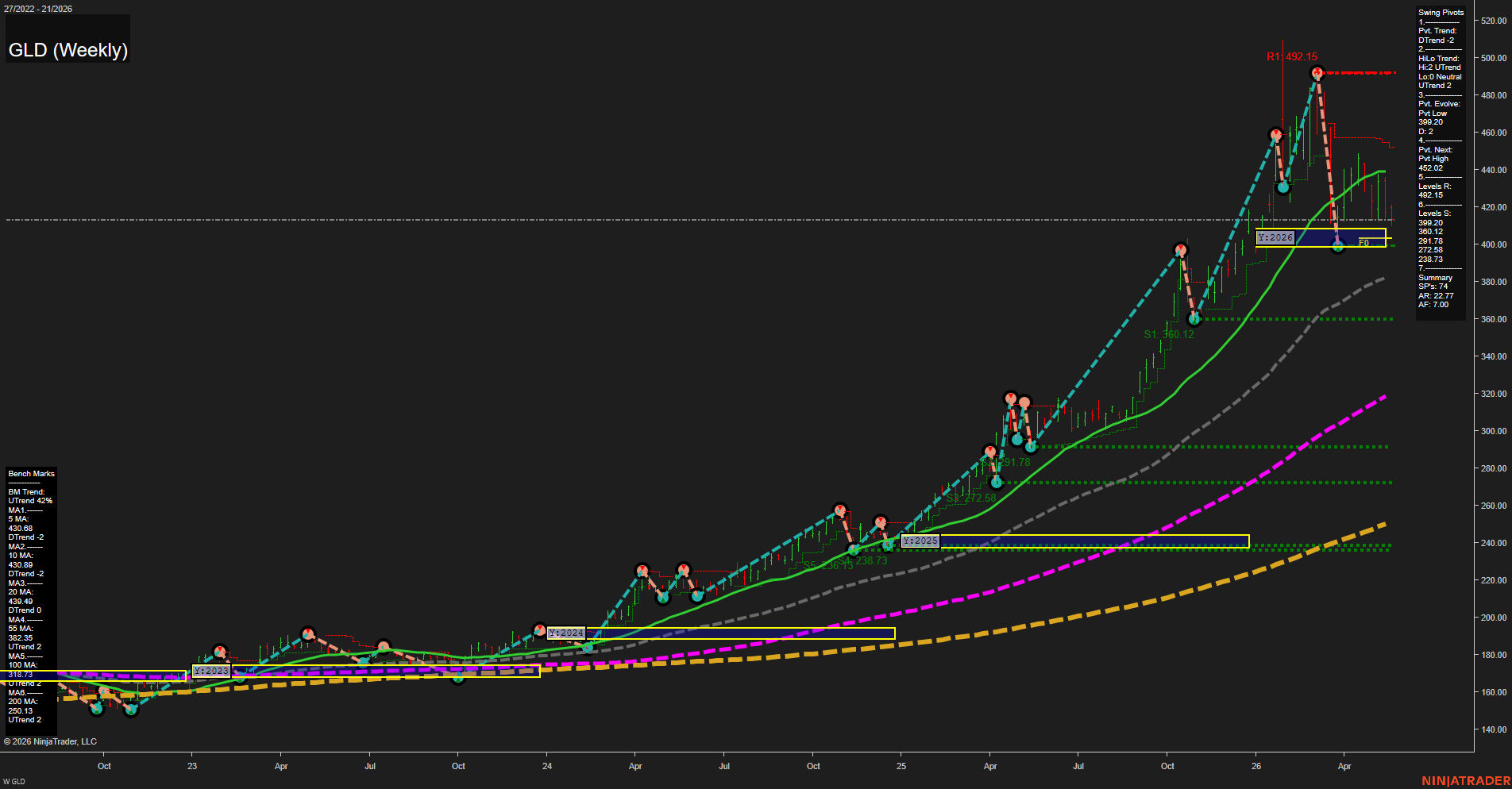Click the 439.49 moving average value
Image resolution: width=1512 pixels, height=789 pixels.
(21, 602)
